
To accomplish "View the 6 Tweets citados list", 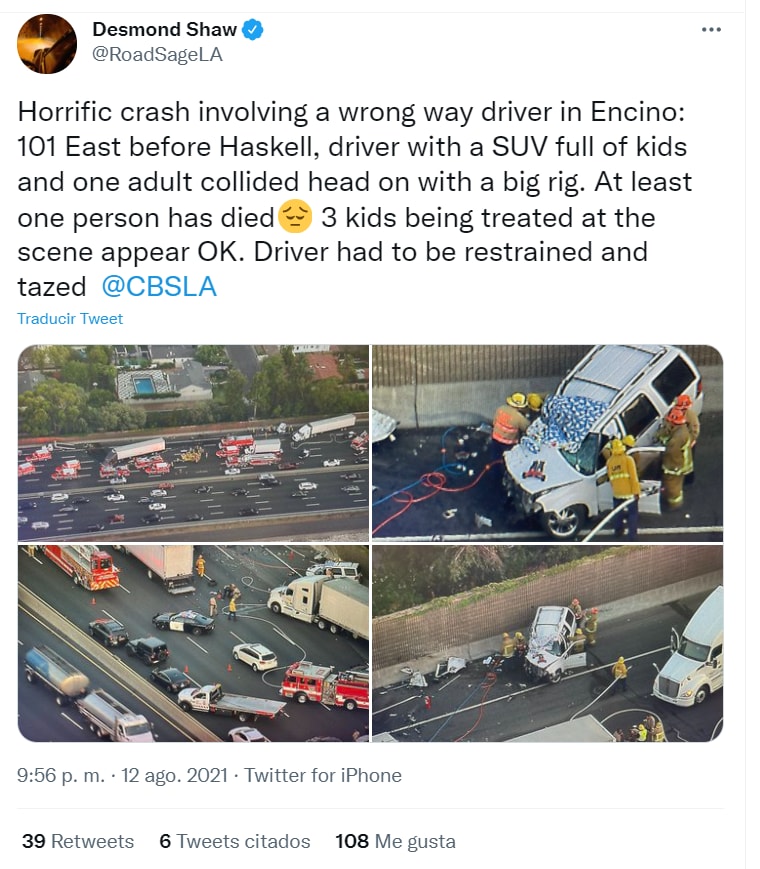I will pos(234,841).
